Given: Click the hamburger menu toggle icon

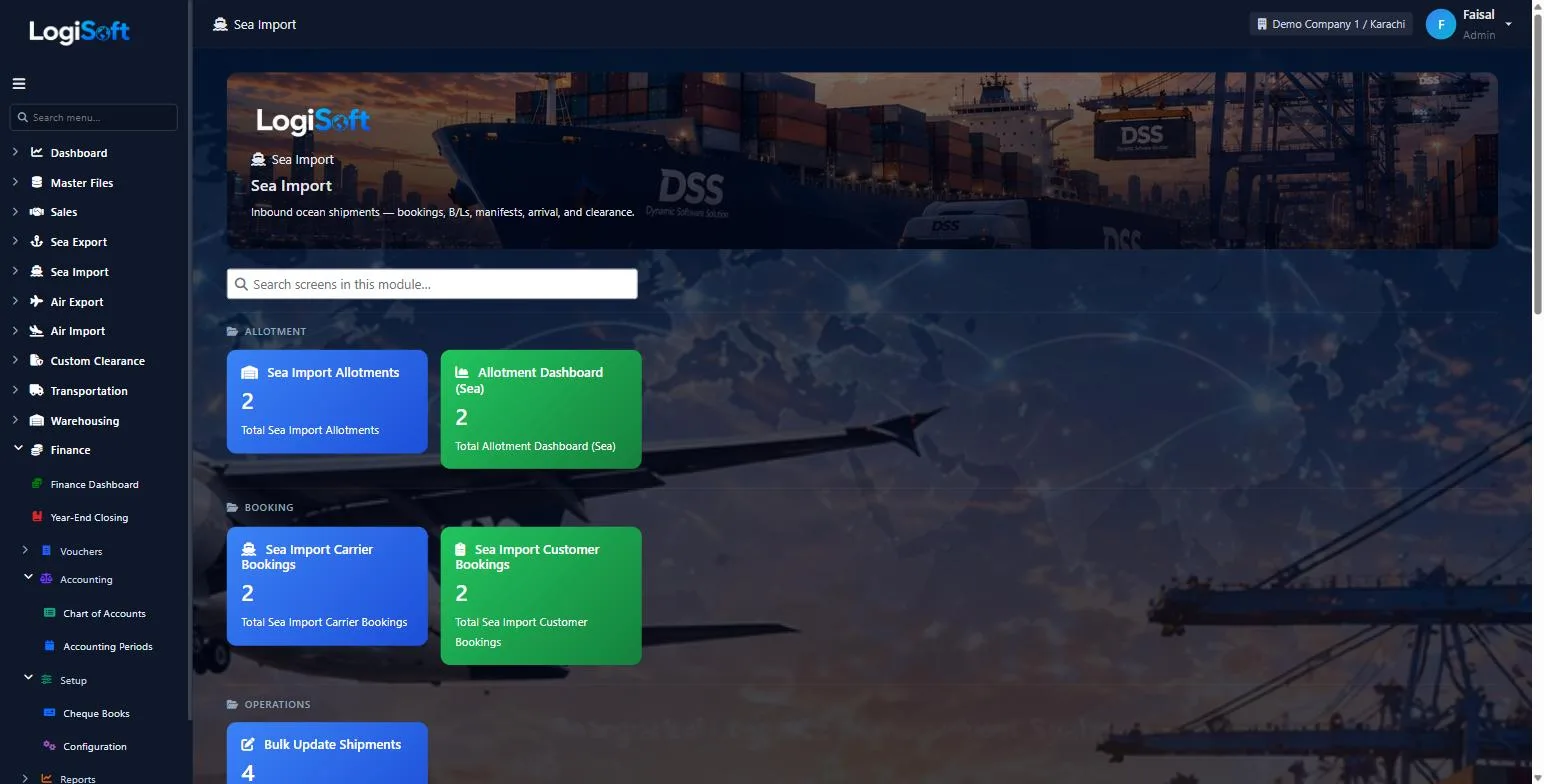Looking at the screenshot, I should coord(19,84).
